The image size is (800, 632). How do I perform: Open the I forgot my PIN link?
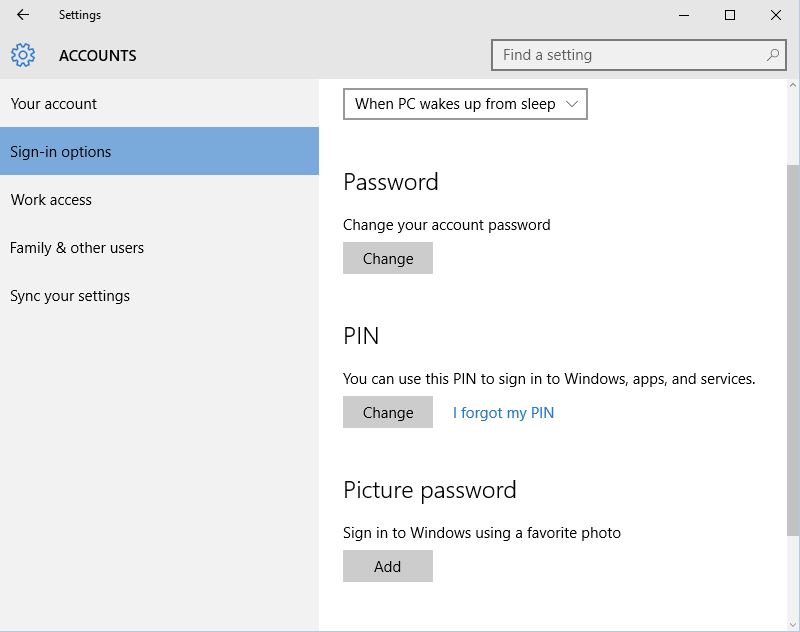pyautogui.click(x=503, y=413)
